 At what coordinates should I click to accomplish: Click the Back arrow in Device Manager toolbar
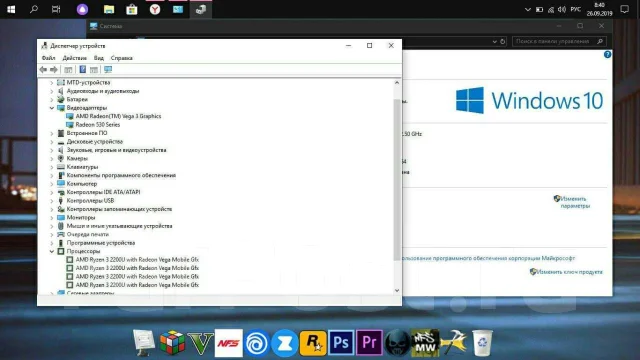pos(43,70)
